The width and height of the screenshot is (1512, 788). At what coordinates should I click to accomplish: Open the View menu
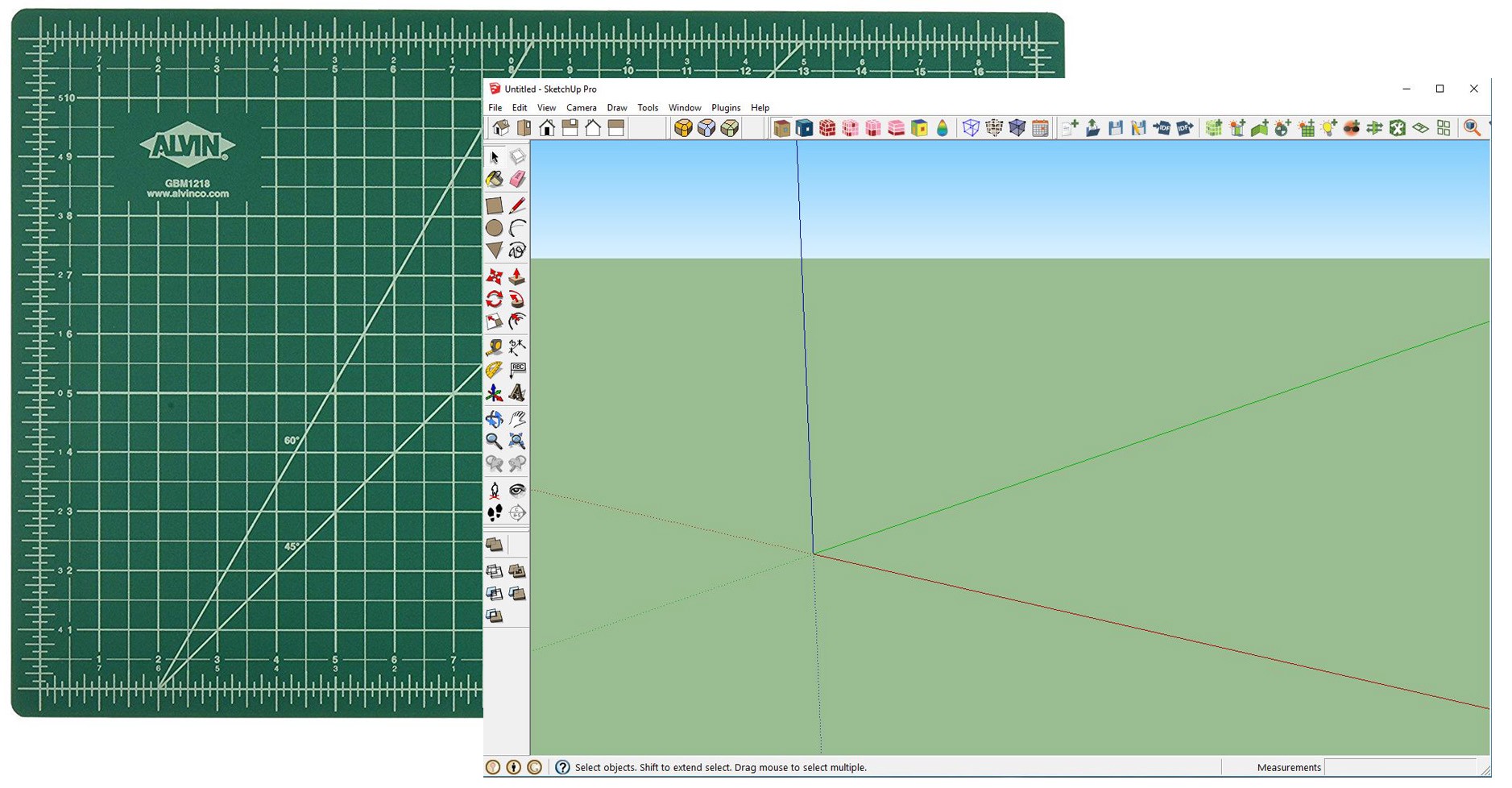pos(546,108)
